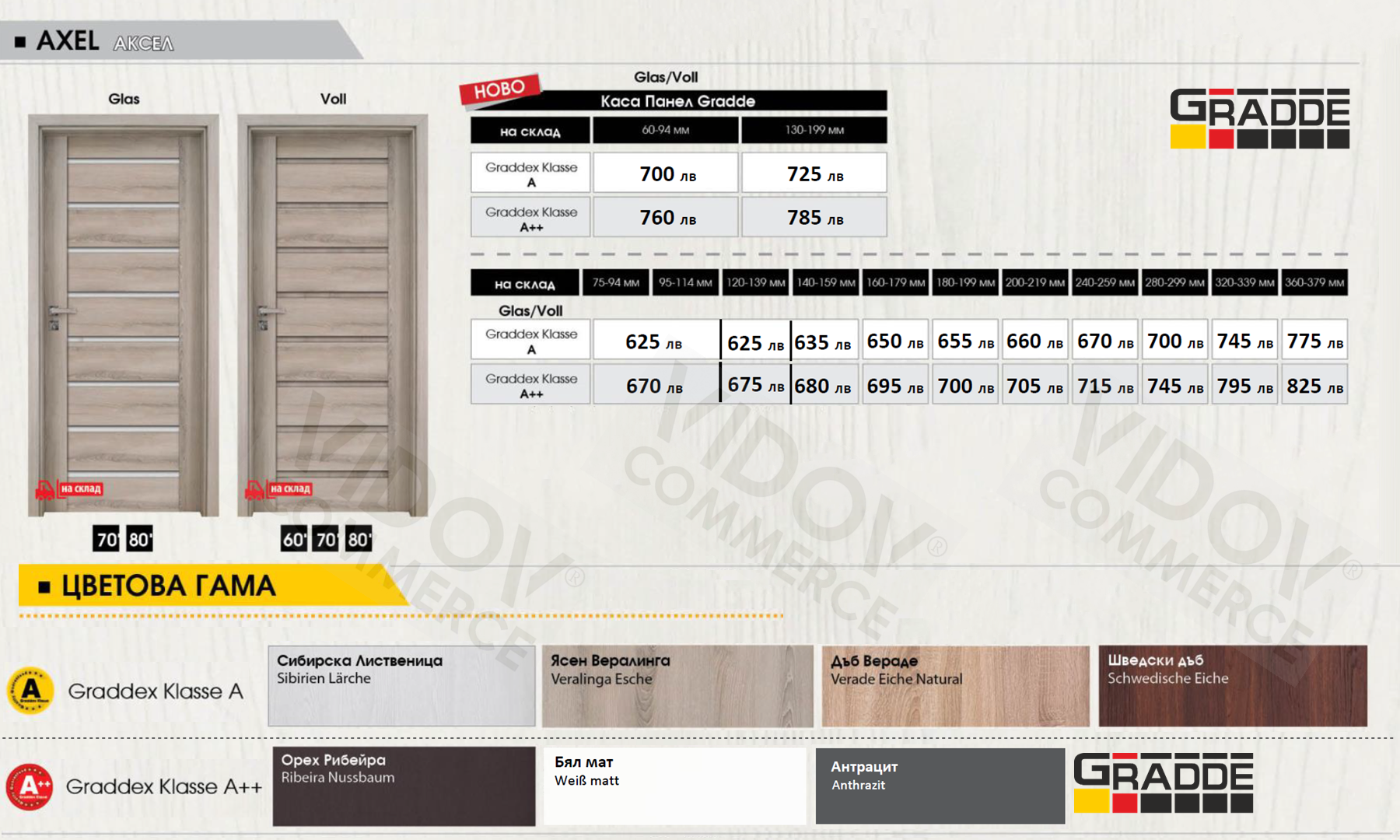Click the 60-94 мм column header
Screen dimensions: 1400x840
click(x=666, y=130)
